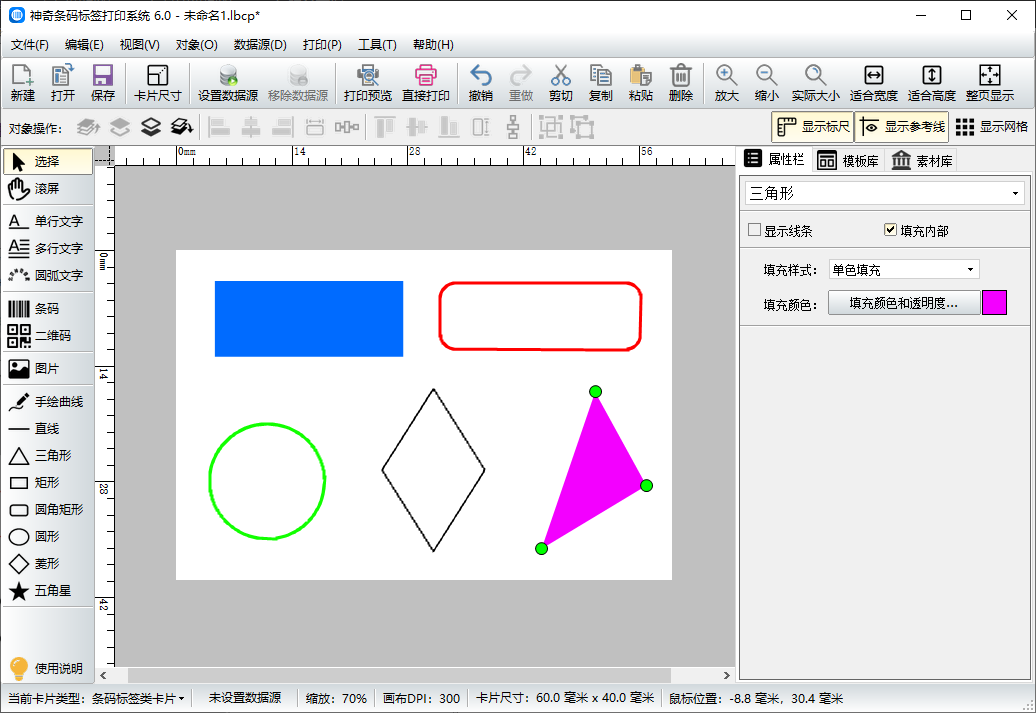Pick the 手绘曲线 freehand curve tool
The height and width of the screenshot is (713, 1036).
[x=48, y=402]
